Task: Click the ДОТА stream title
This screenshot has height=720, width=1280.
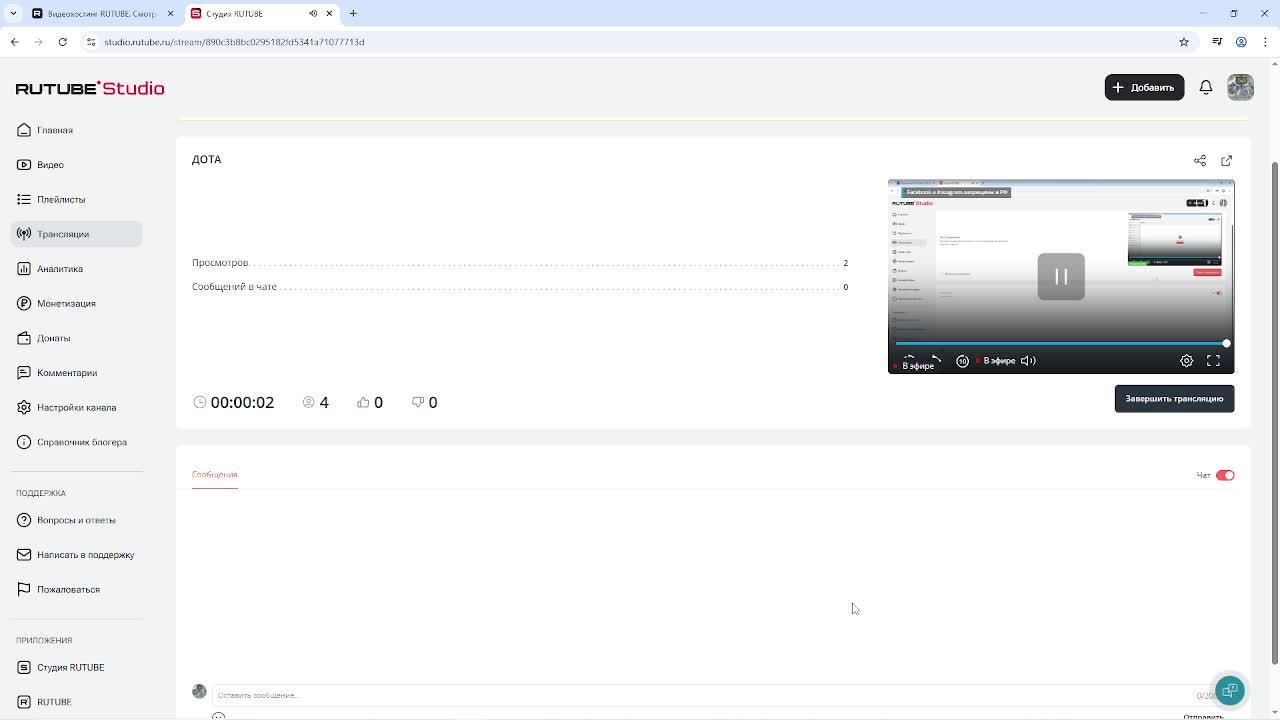Action: coord(207,160)
